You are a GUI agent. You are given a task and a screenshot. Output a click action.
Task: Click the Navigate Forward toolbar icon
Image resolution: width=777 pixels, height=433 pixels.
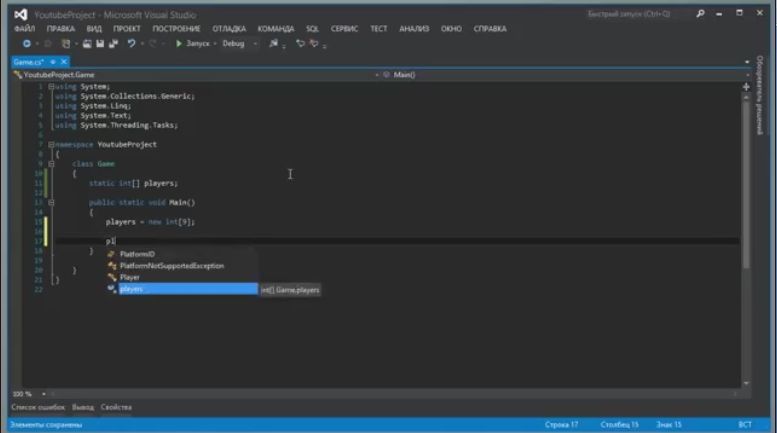coord(48,44)
